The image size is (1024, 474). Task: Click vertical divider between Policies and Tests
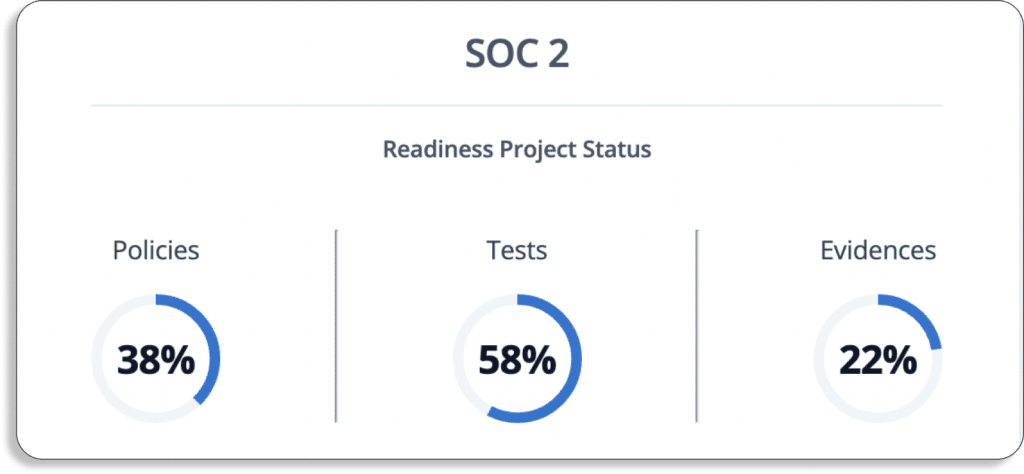click(336, 326)
